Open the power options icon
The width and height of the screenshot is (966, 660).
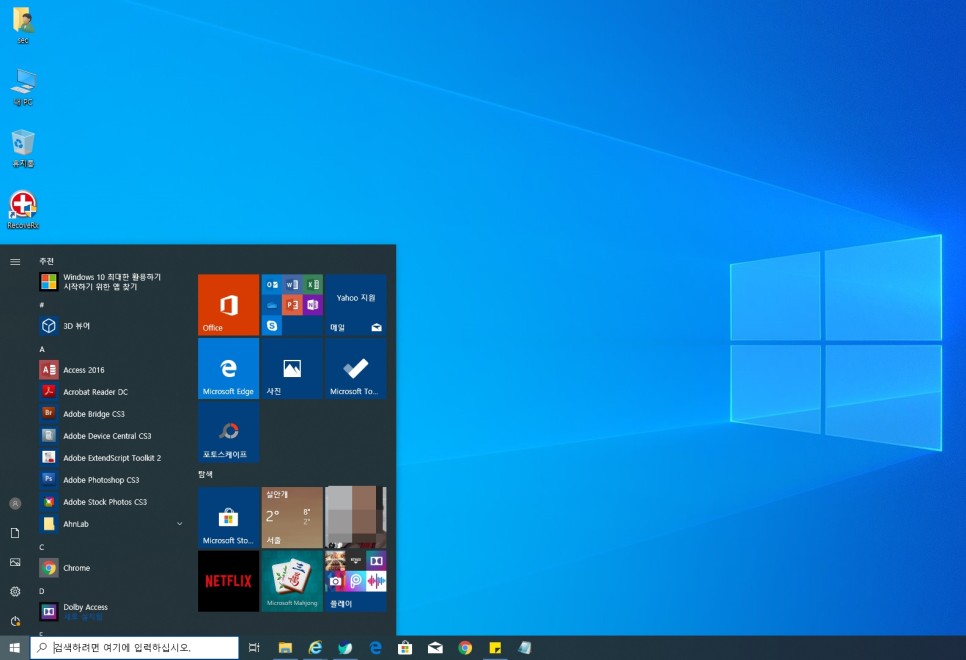(15, 621)
